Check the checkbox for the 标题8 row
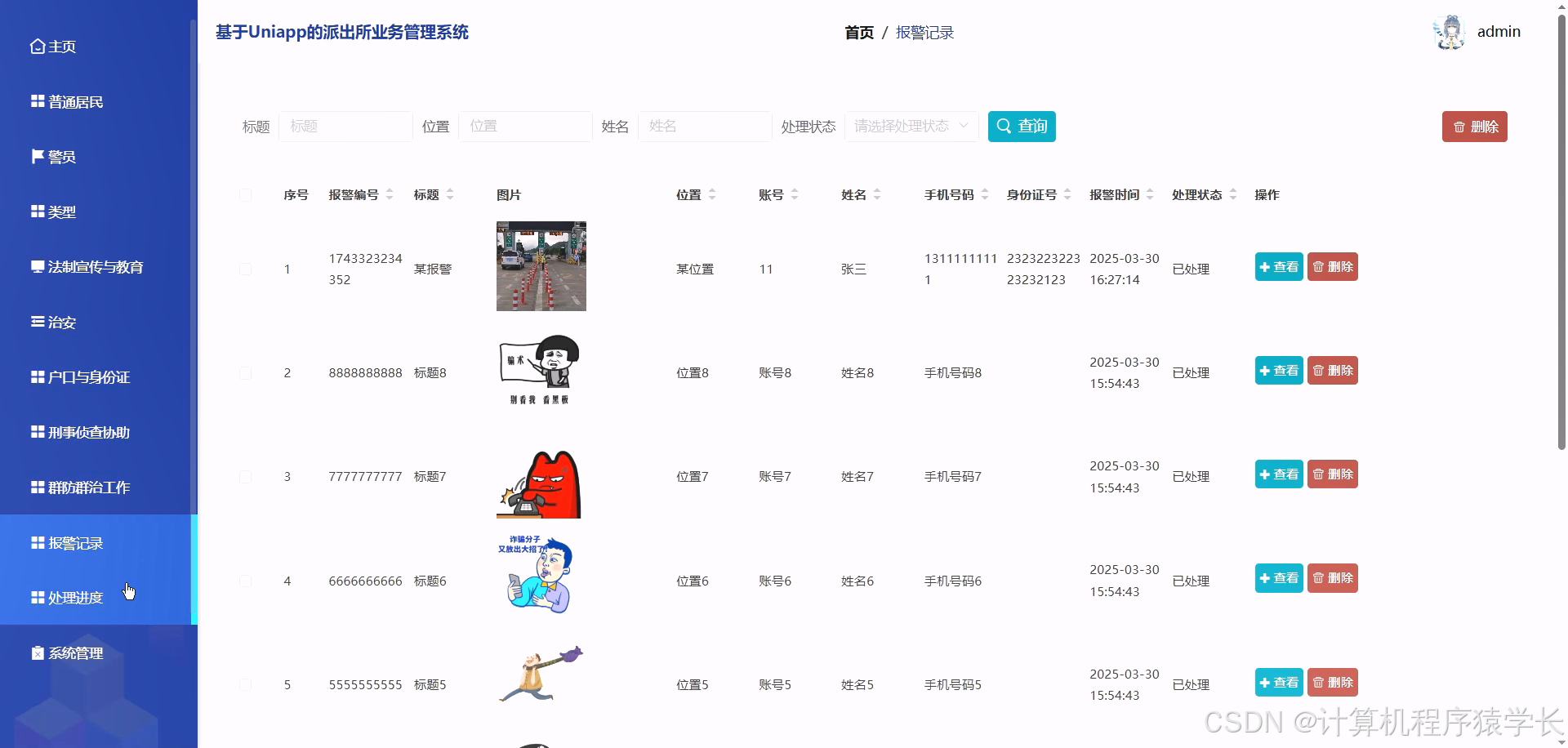 tap(246, 373)
